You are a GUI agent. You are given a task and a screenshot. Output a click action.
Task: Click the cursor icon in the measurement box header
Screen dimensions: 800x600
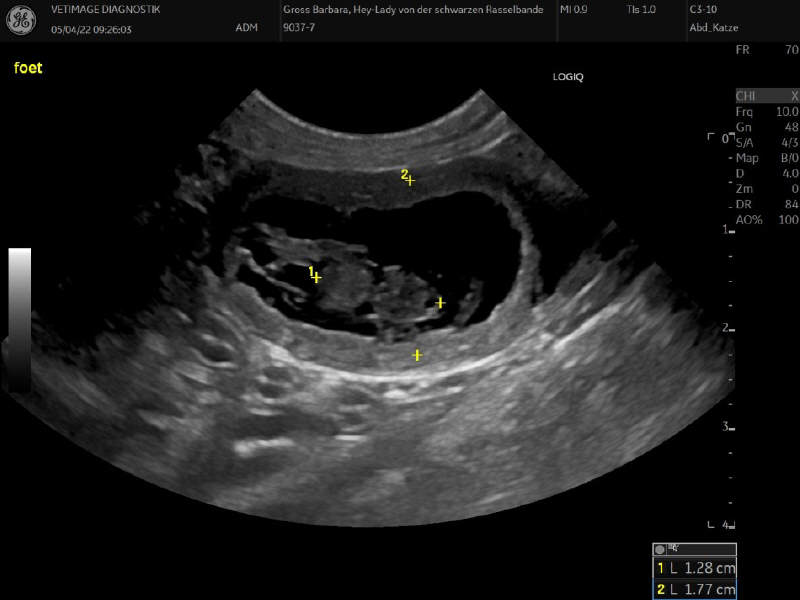(674, 548)
